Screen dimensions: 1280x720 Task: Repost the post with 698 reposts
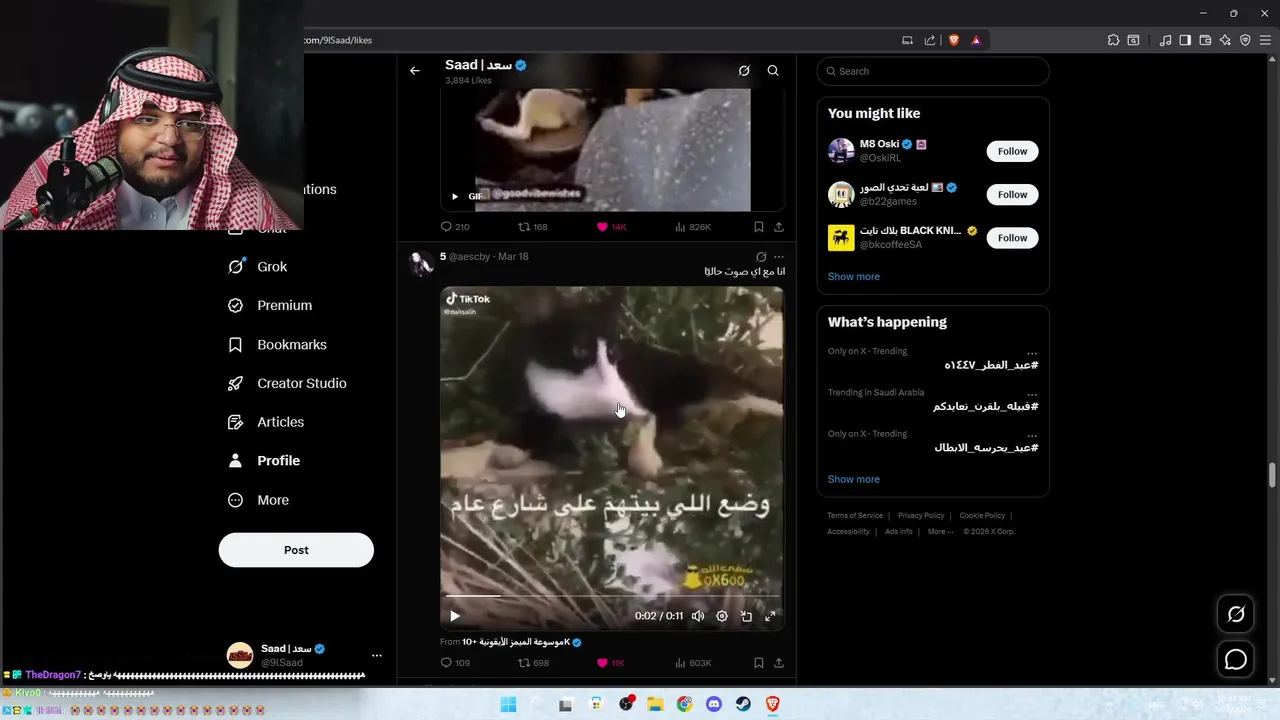point(533,663)
